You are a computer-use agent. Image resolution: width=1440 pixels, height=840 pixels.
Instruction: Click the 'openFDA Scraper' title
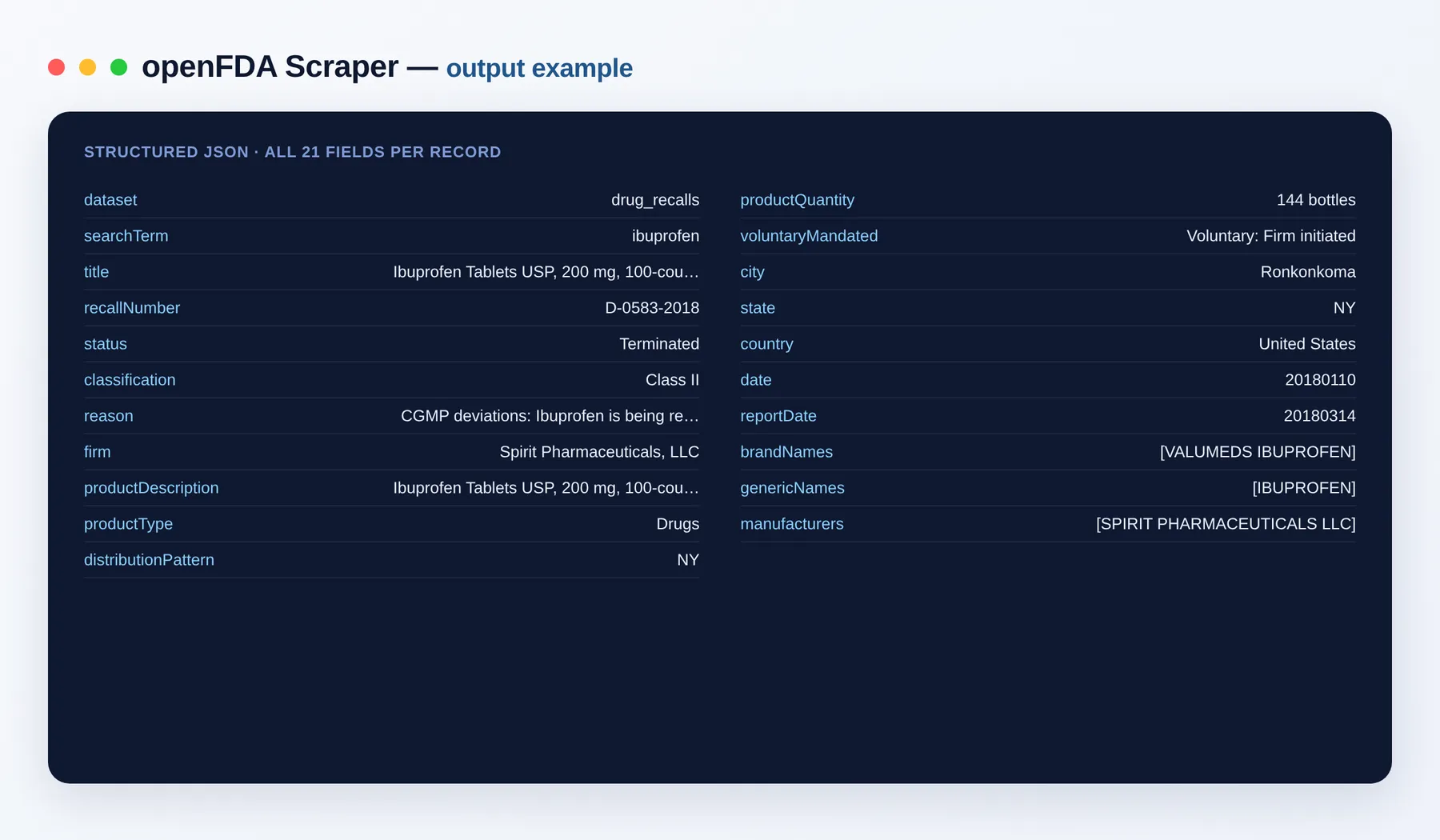tap(270, 67)
